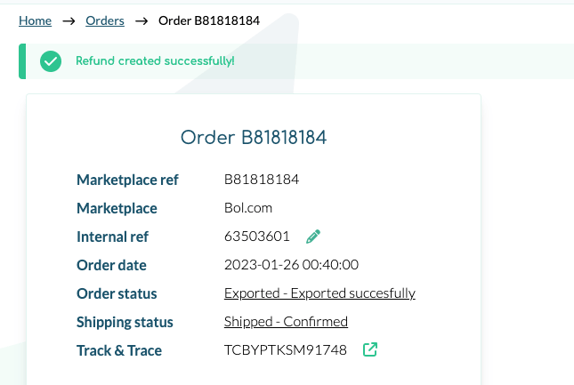Click the arrow after Orders breadcrumb
Viewport: 574px width, 385px height.
141,21
